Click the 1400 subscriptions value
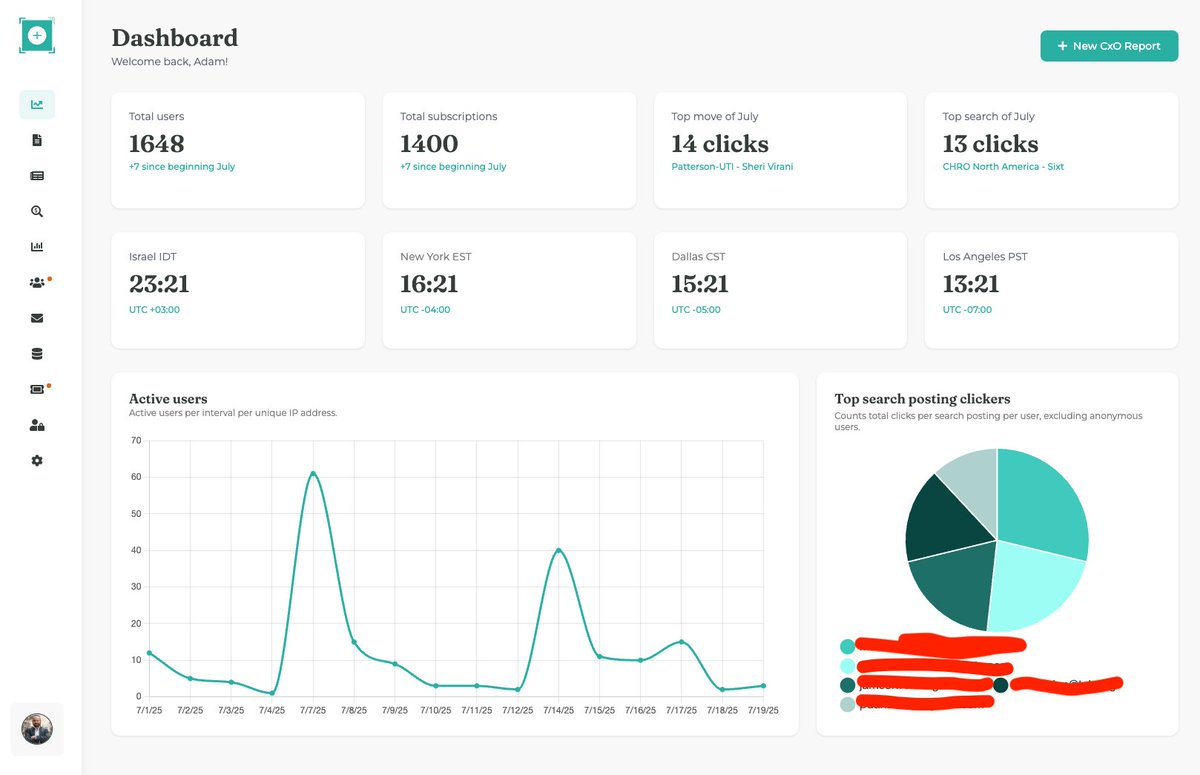 click(x=429, y=144)
